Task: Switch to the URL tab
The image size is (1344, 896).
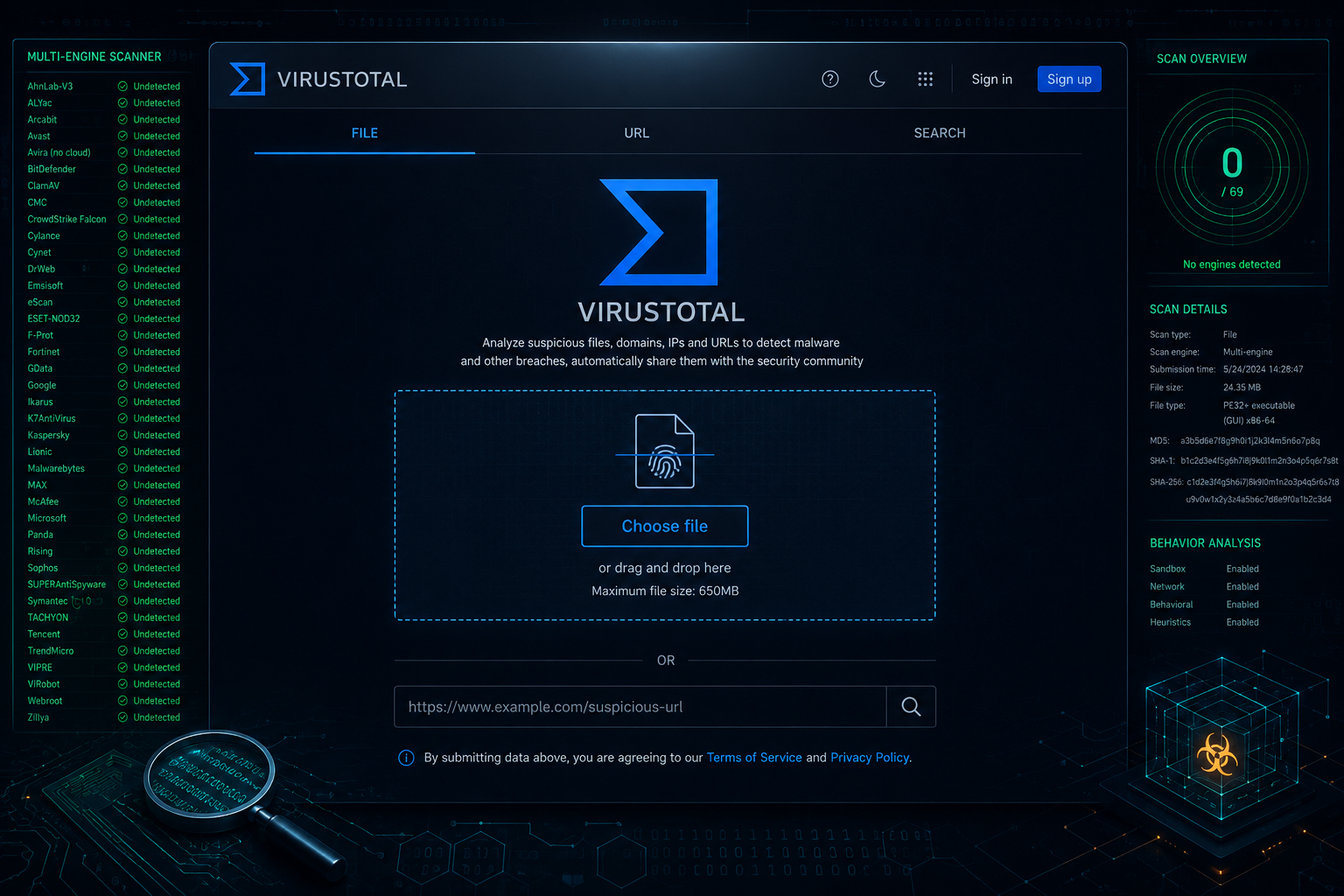Action: point(636,133)
